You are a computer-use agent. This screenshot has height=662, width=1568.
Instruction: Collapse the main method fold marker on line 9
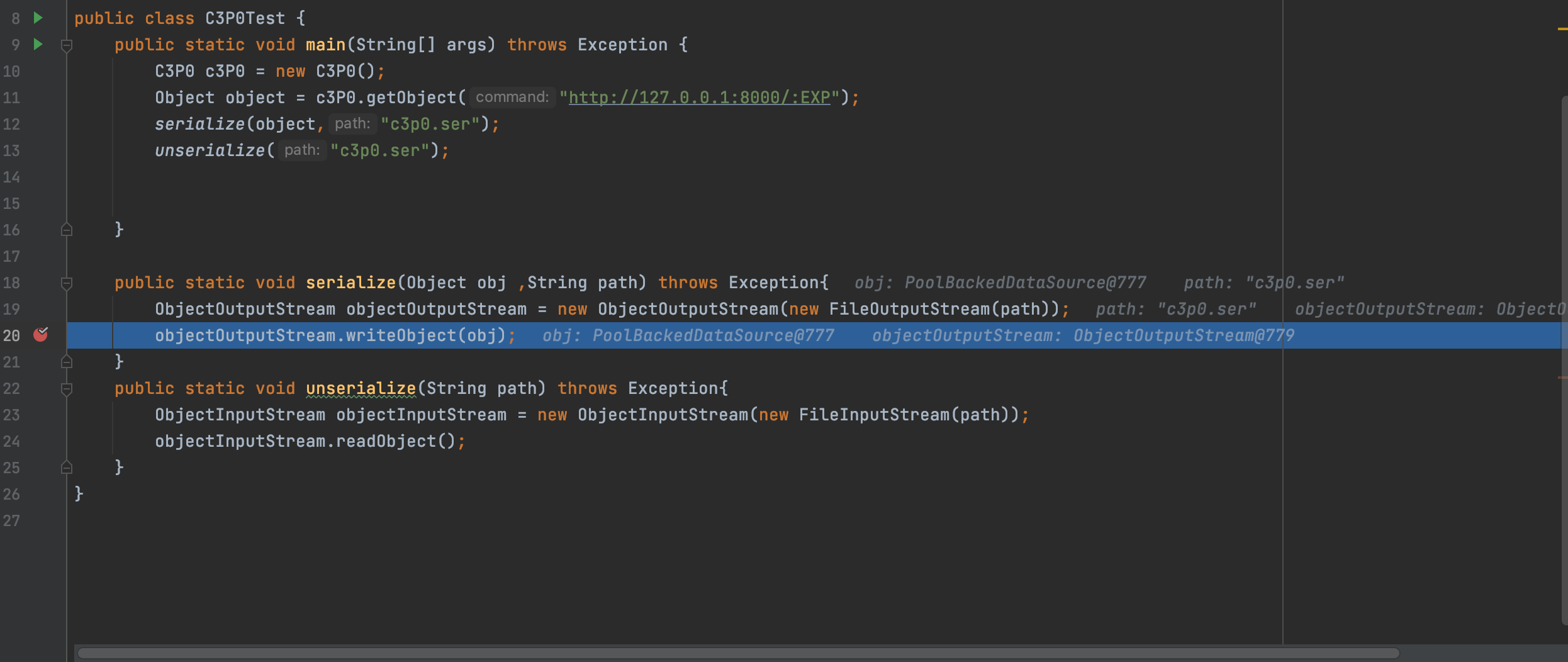point(67,45)
